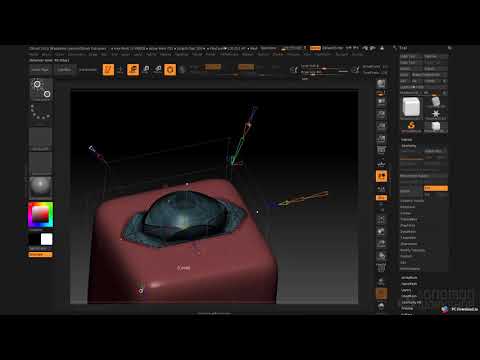Screen dimensions: 480x360
Task: Select the black secondary color swatch
Action: click(x=35, y=239)
